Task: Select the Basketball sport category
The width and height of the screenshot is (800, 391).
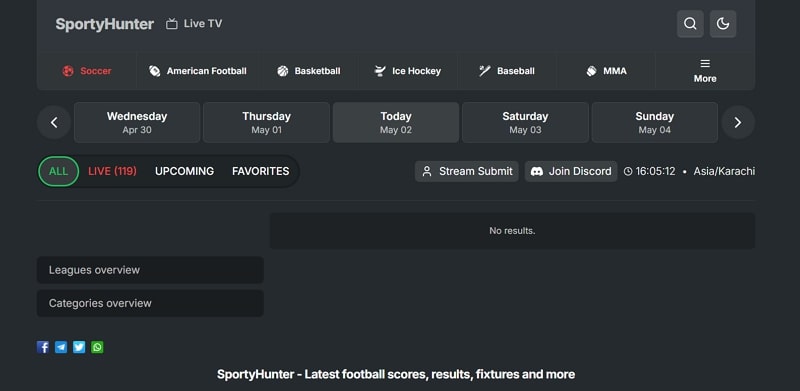Action: (309, 71)
